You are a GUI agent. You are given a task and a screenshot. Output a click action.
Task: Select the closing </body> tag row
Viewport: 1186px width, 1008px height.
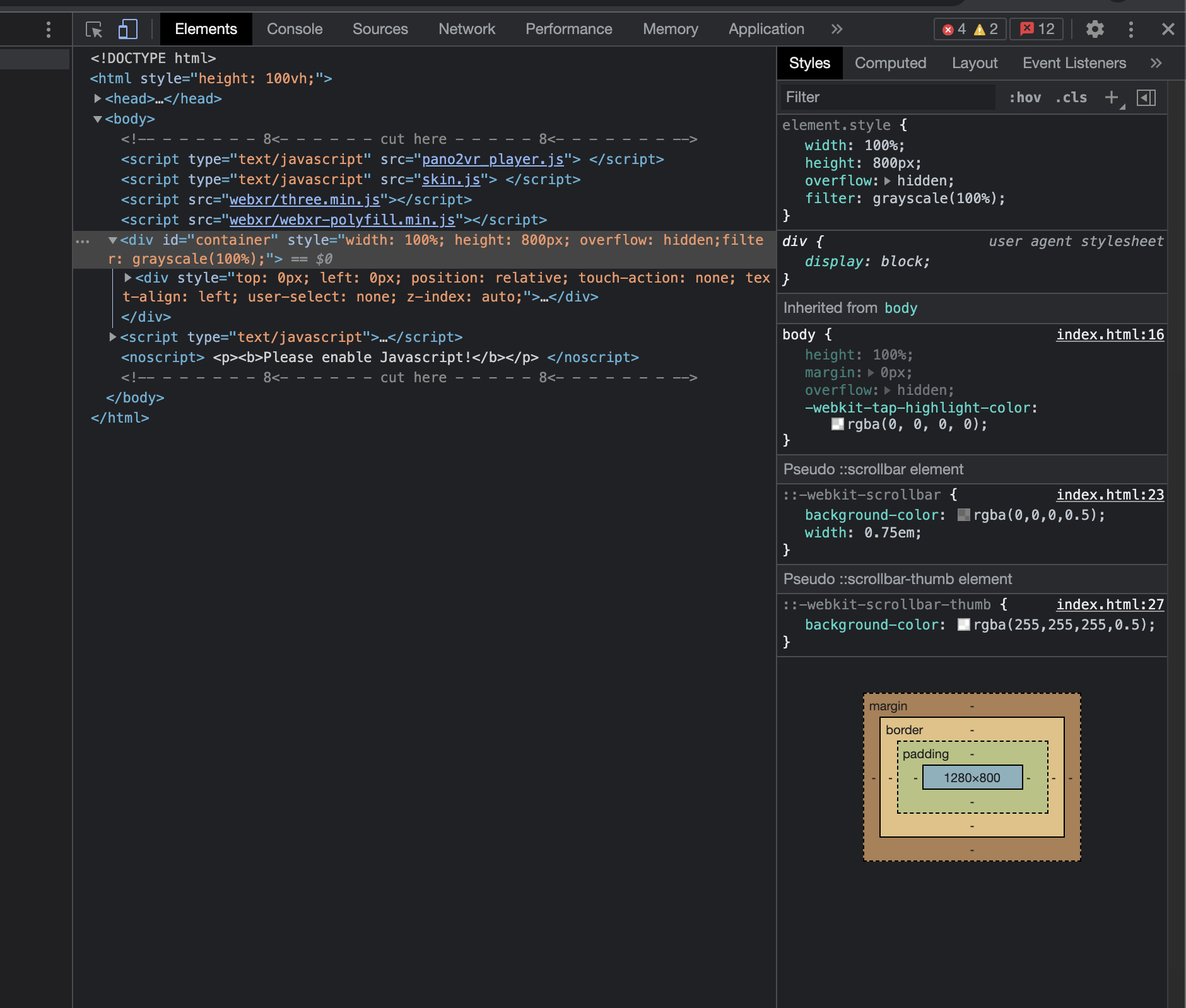[135, 398]
